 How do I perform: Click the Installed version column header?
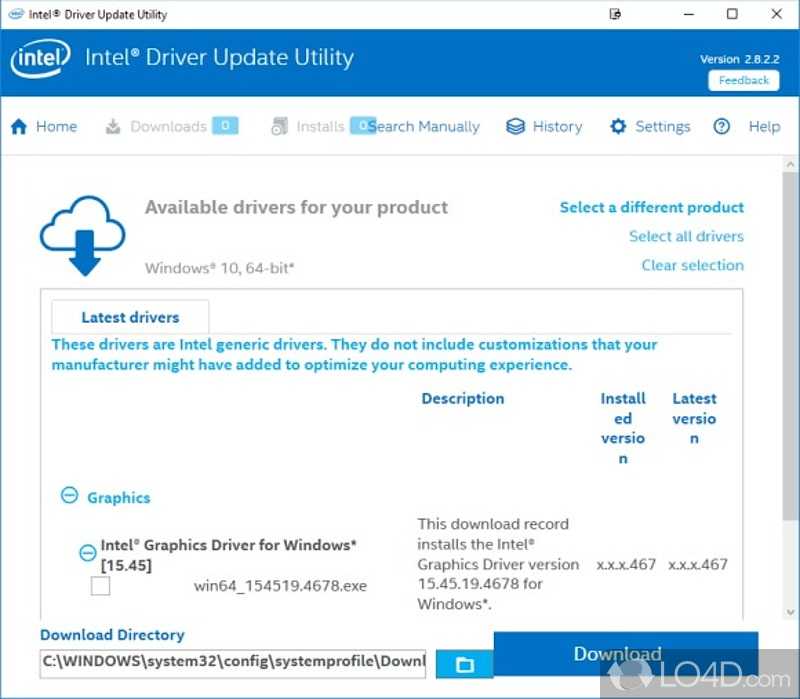tap(623, 428)
